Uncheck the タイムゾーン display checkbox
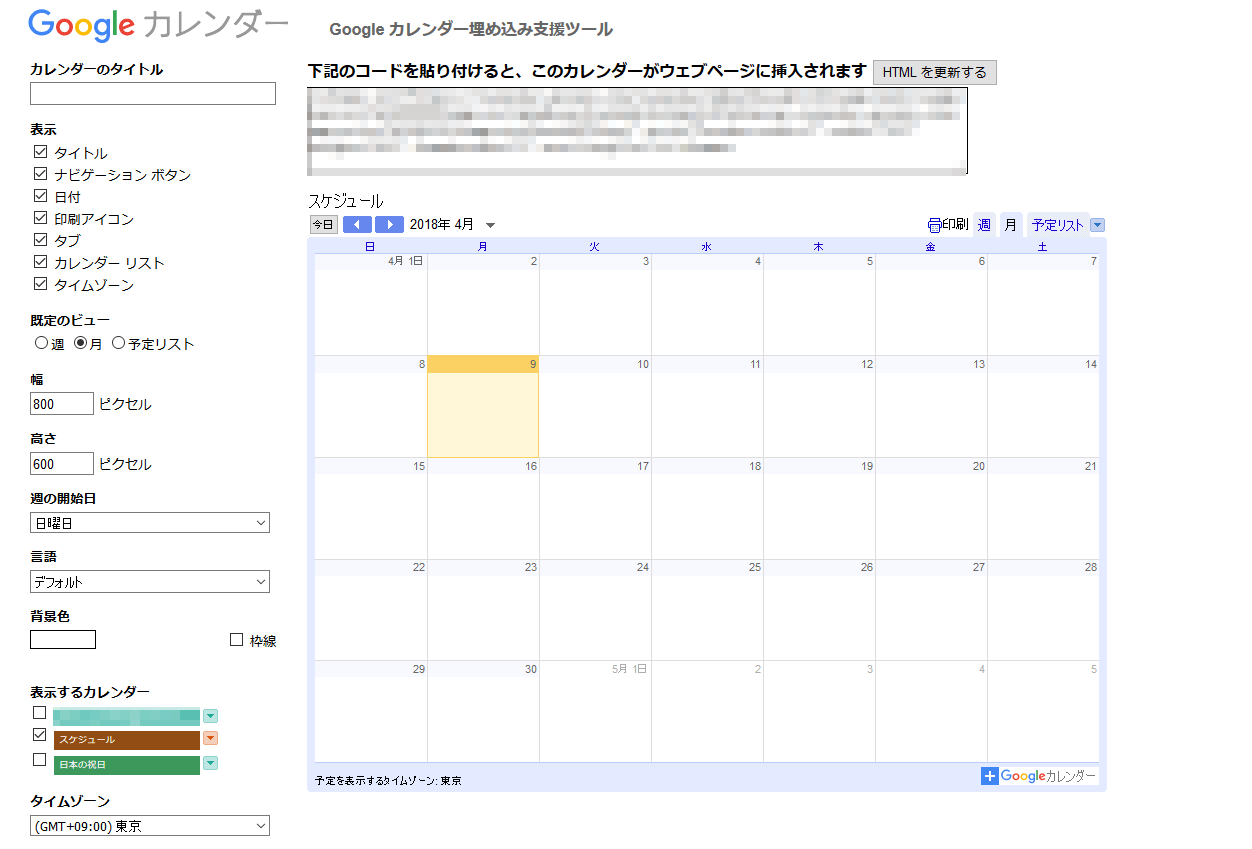This screenshot has width=1252, height=849. pos(41,284)
